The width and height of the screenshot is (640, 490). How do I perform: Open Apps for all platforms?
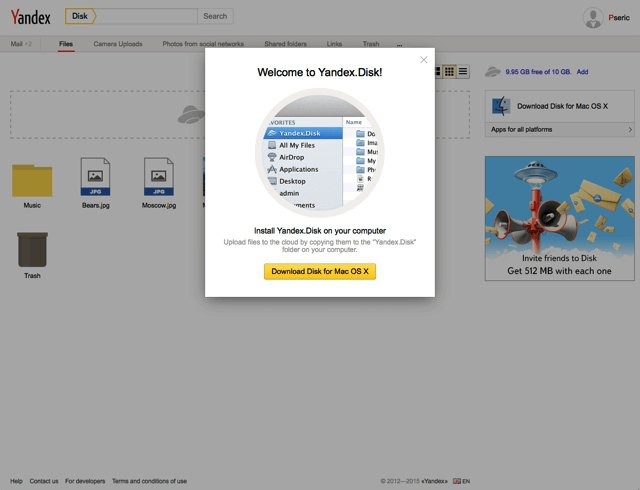point(560,129)
